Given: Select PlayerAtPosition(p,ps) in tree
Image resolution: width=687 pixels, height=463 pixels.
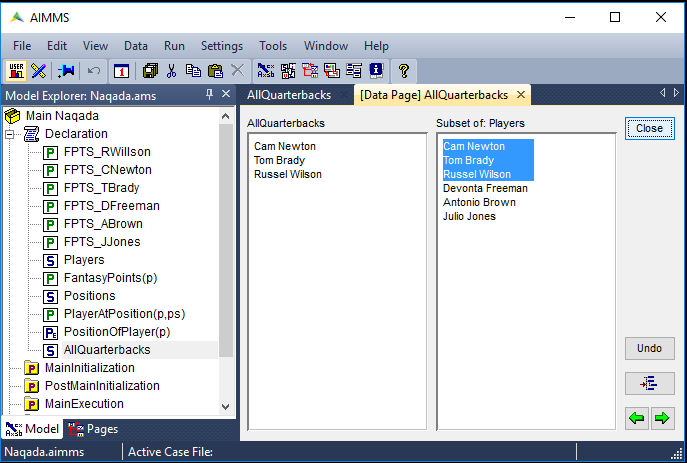Looking at the screenshot, I should pos(125,314).
